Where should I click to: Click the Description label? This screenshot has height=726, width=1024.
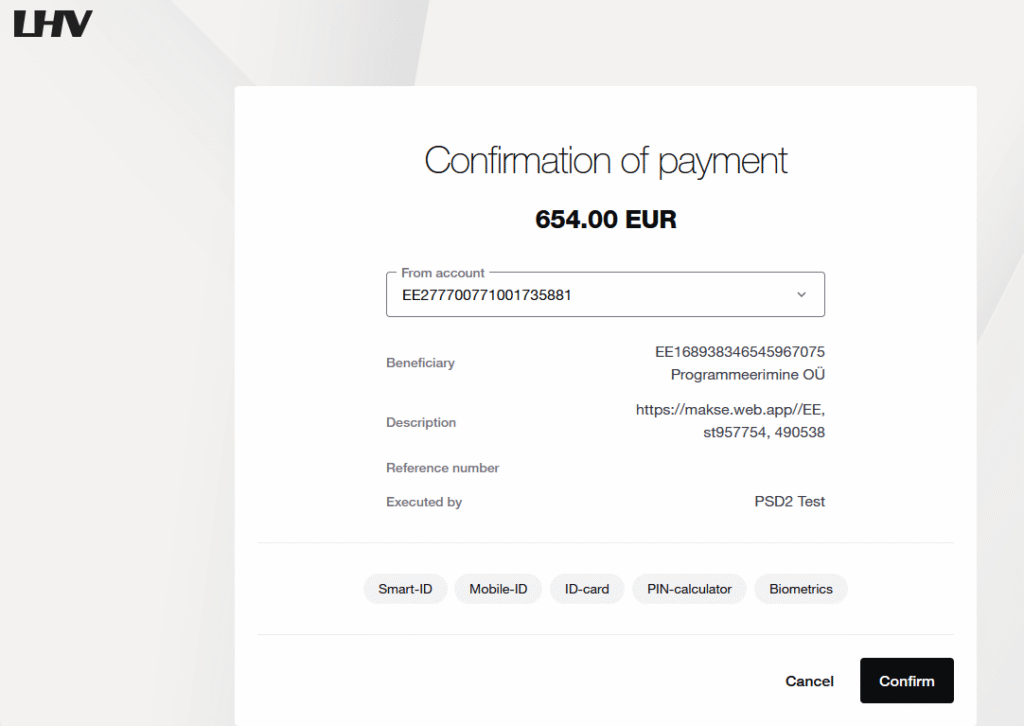[x=421, y=423]
